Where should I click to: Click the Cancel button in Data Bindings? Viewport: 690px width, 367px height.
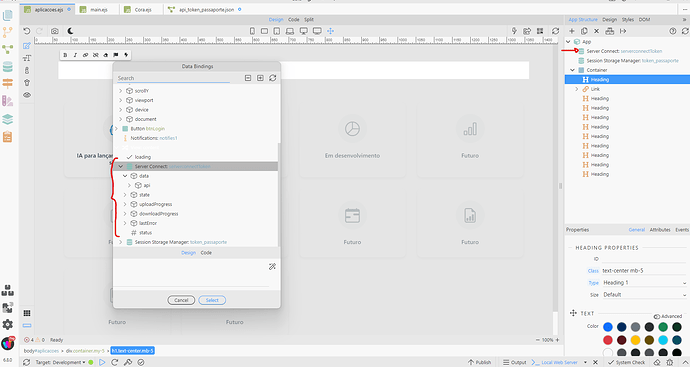click(x=181, y=300)
